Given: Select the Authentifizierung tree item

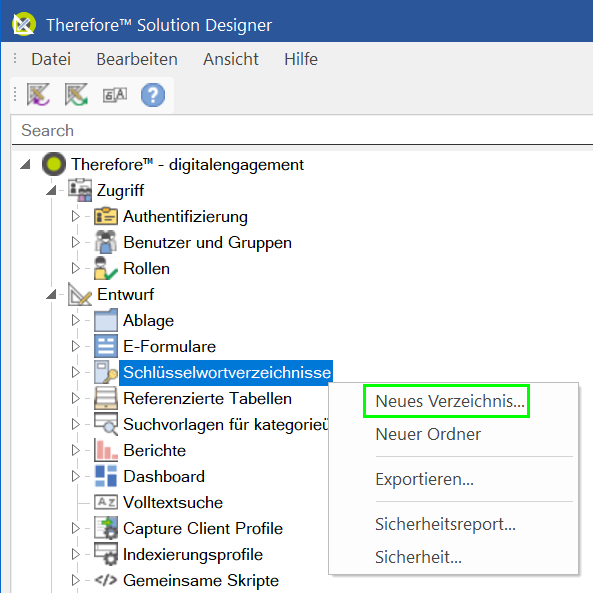Looking at the screenshot, I should 185,216.
